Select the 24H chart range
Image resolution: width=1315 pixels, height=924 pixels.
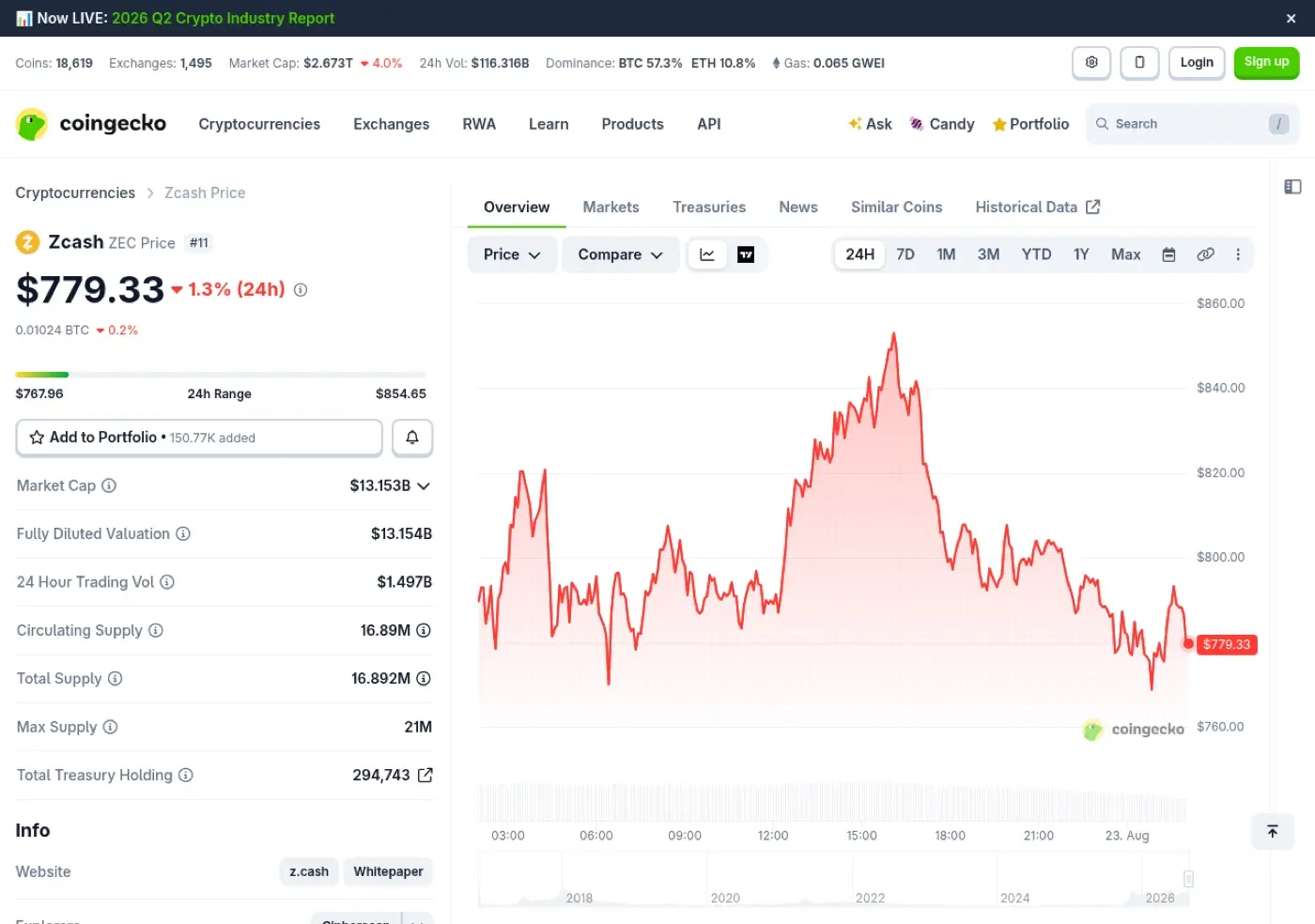(859, 254)
